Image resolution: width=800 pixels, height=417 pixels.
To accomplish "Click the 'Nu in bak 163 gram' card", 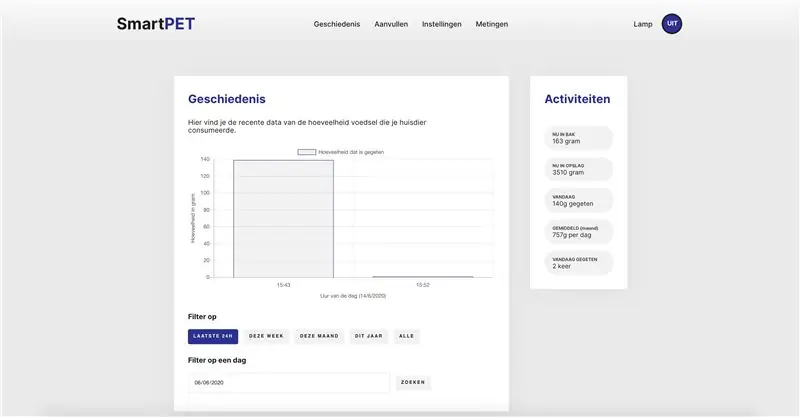I will [x=579, y=138].
